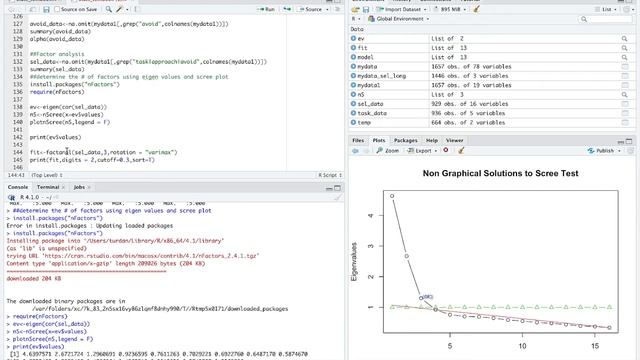View mydata in table viewer icon
The height and width of the screenshot is (360, 640).
coord(624,67)
